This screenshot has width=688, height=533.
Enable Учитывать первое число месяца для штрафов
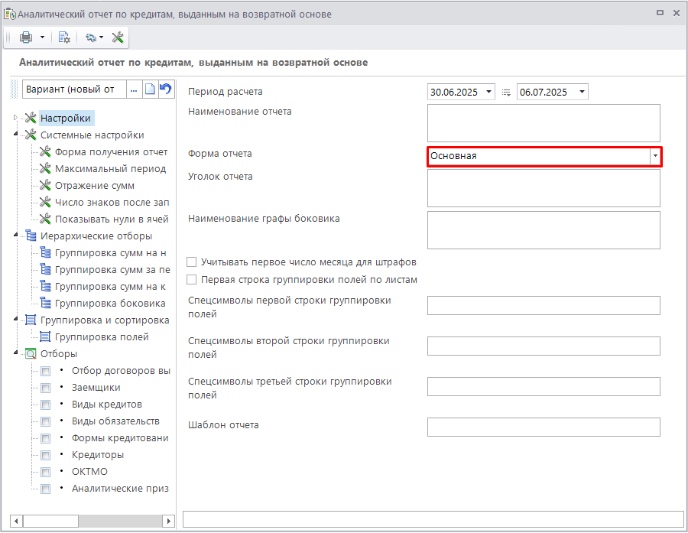[193, 262]
